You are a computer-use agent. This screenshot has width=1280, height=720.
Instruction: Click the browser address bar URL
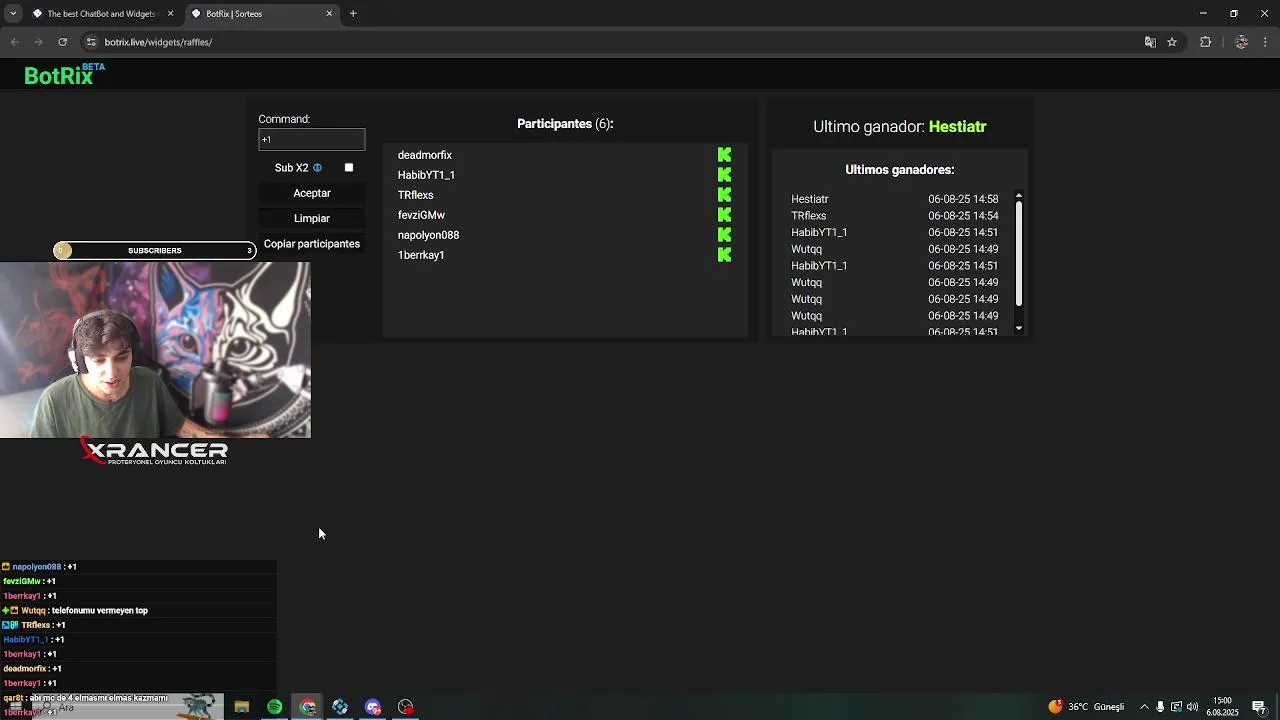pos(158,42)
